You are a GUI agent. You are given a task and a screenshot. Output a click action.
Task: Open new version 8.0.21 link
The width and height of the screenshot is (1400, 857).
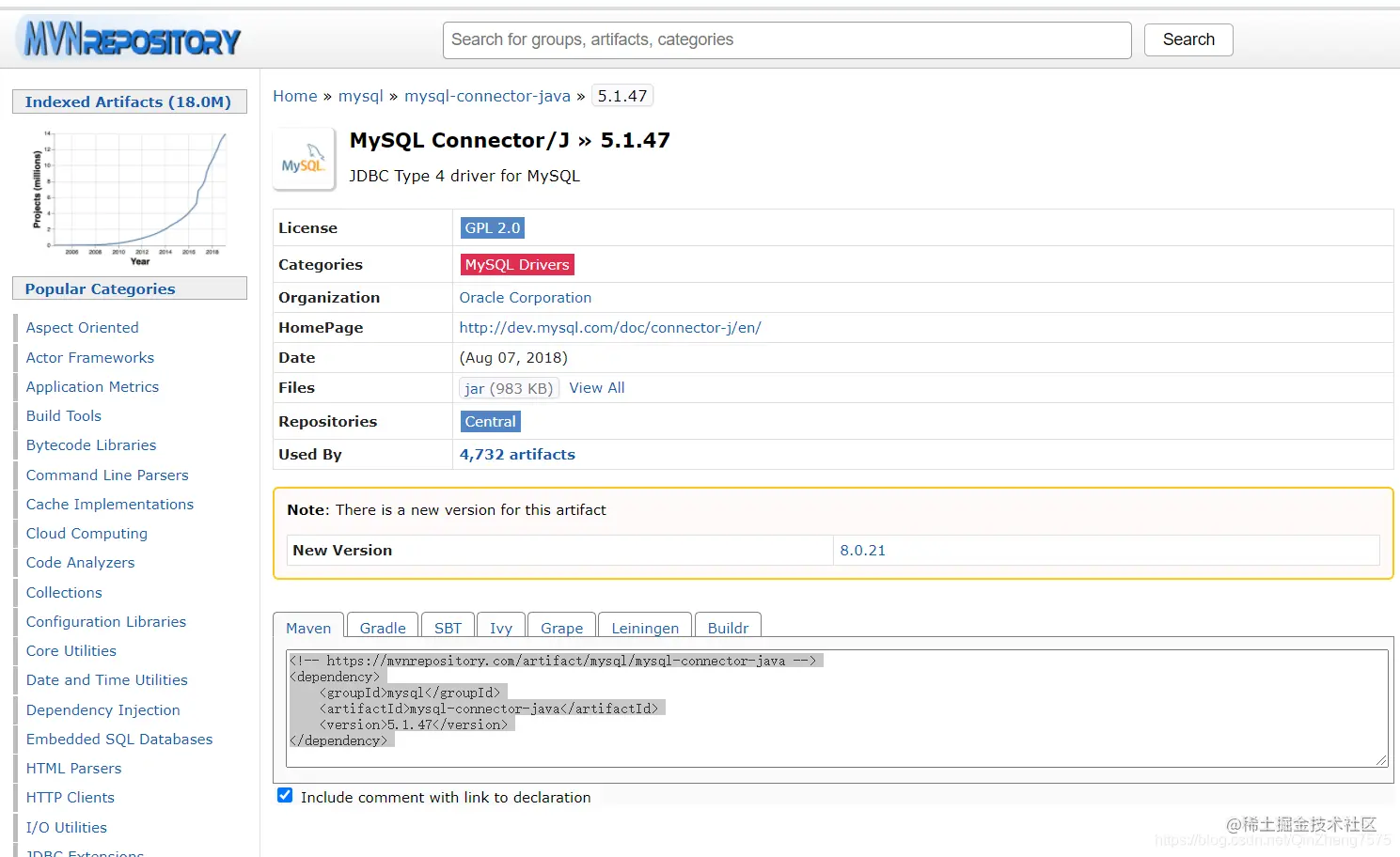click(862, 550)
